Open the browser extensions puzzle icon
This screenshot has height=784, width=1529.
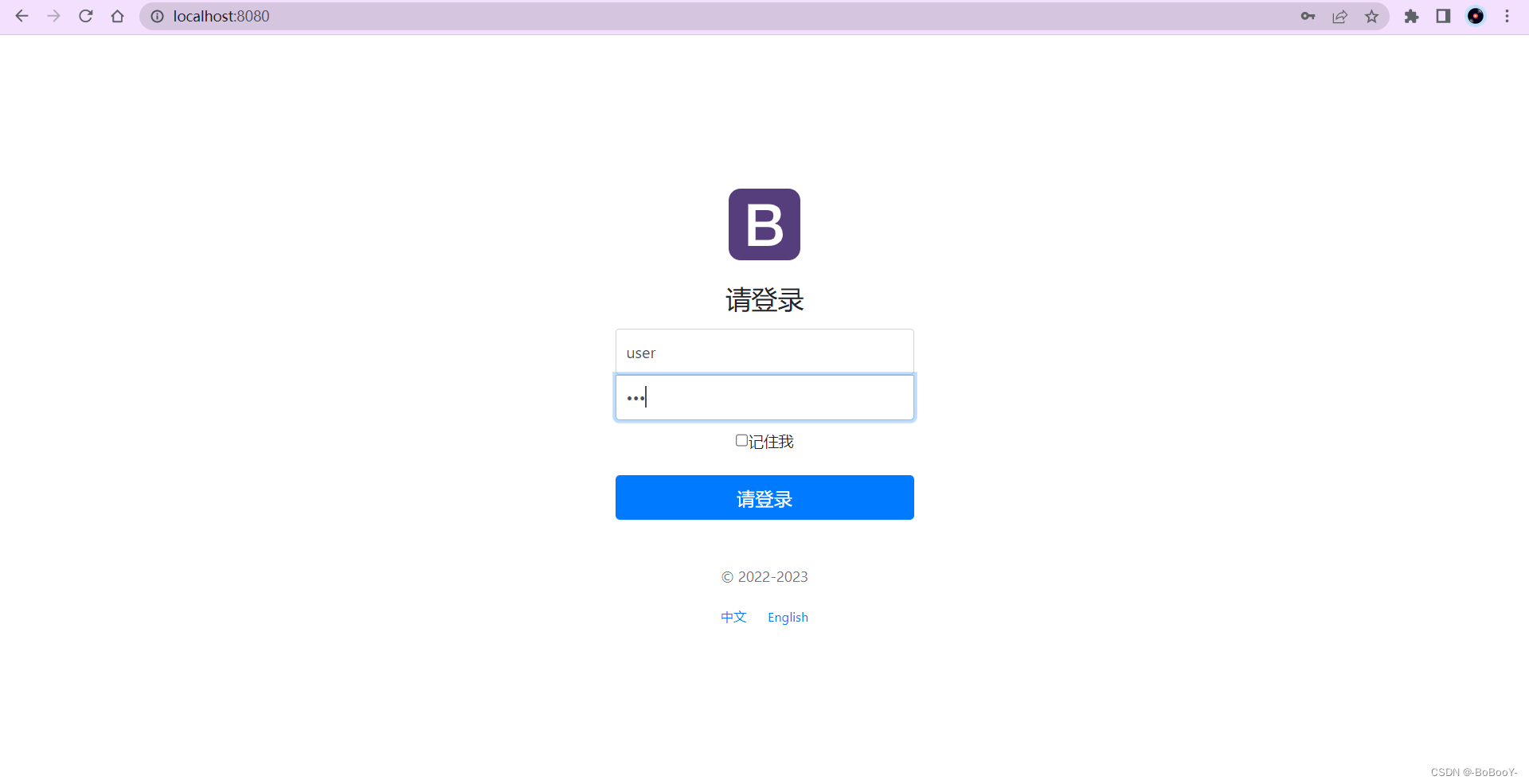(x=1411, y=16)
